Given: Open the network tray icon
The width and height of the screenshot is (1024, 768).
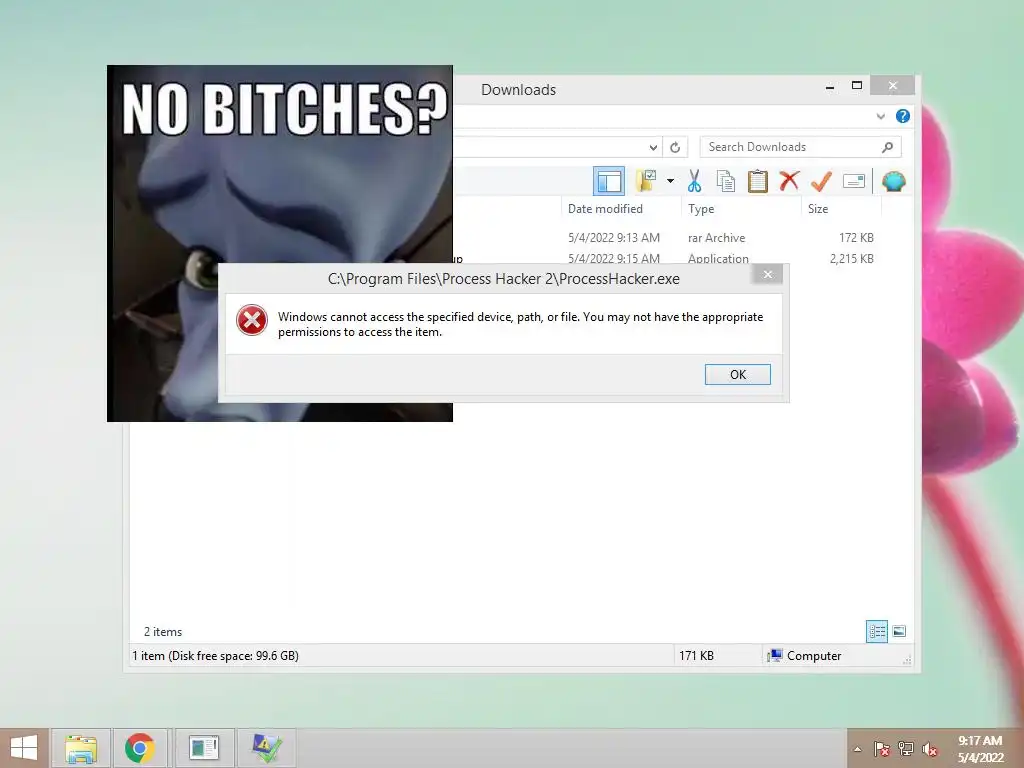Looking at the screenshot, I should [906, 749].
